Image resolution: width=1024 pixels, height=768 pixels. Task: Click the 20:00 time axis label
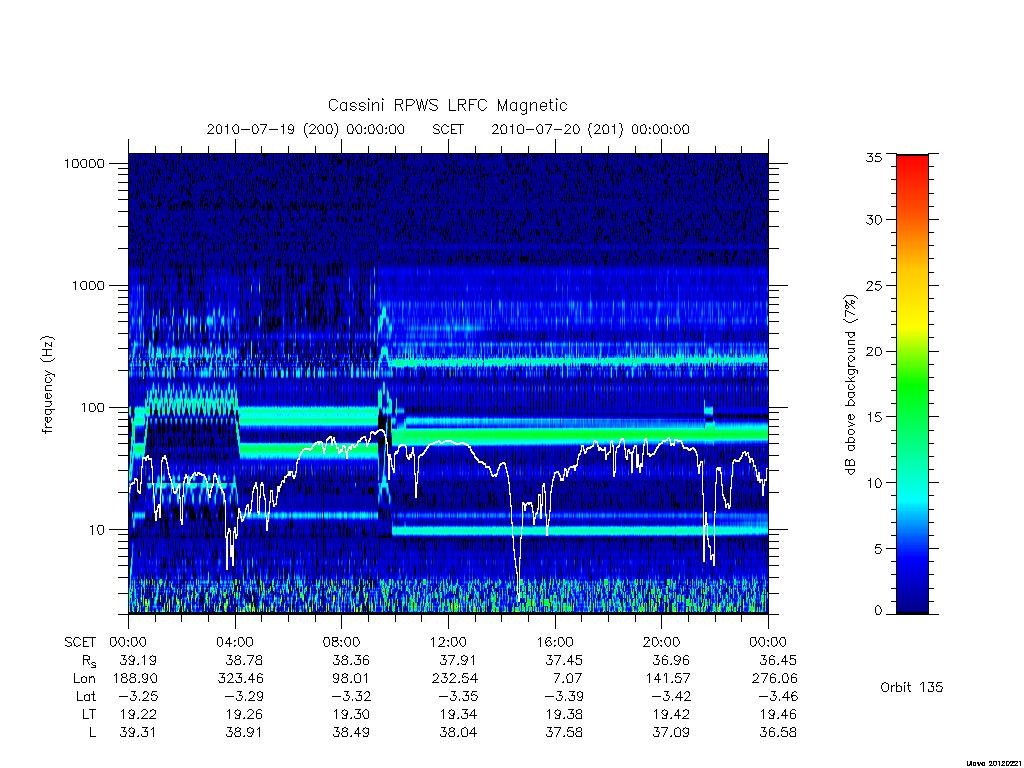(x=662, y=642)
